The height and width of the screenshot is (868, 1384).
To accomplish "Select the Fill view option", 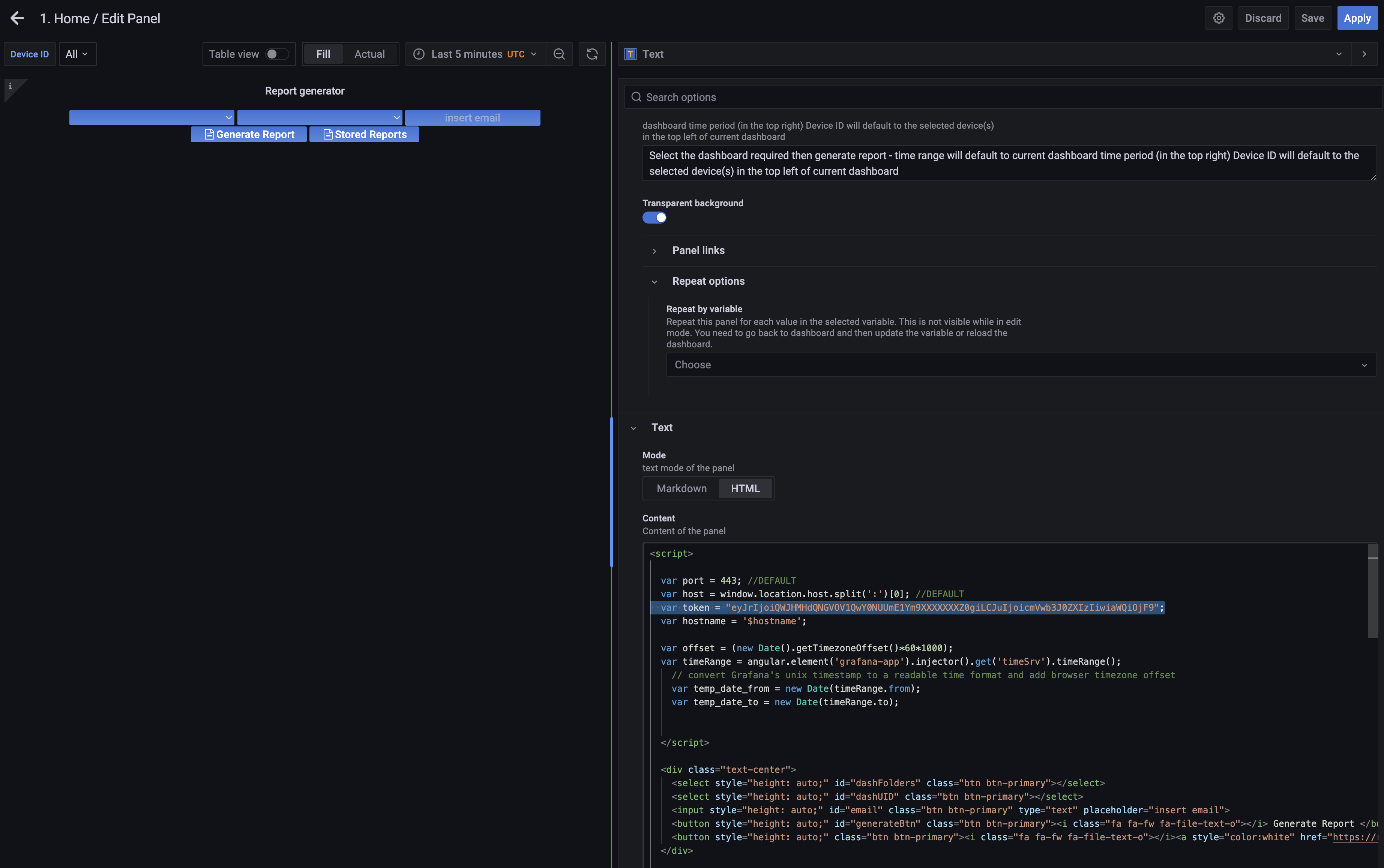I will click(x=323, y=54).
